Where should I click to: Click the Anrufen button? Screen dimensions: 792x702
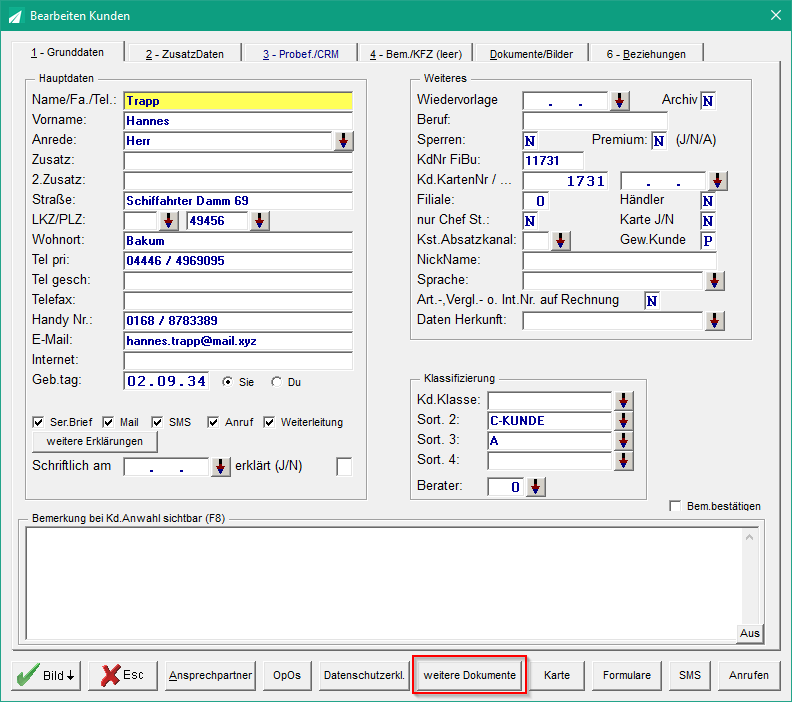749,675
